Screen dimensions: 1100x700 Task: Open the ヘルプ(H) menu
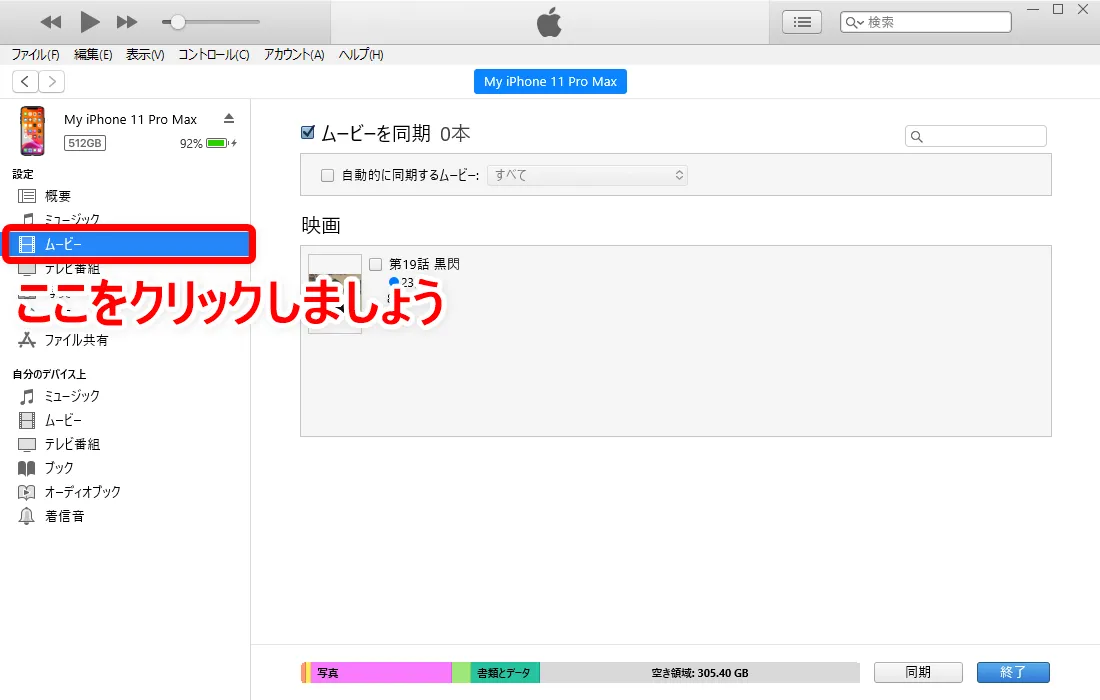[x=361, y=55]
